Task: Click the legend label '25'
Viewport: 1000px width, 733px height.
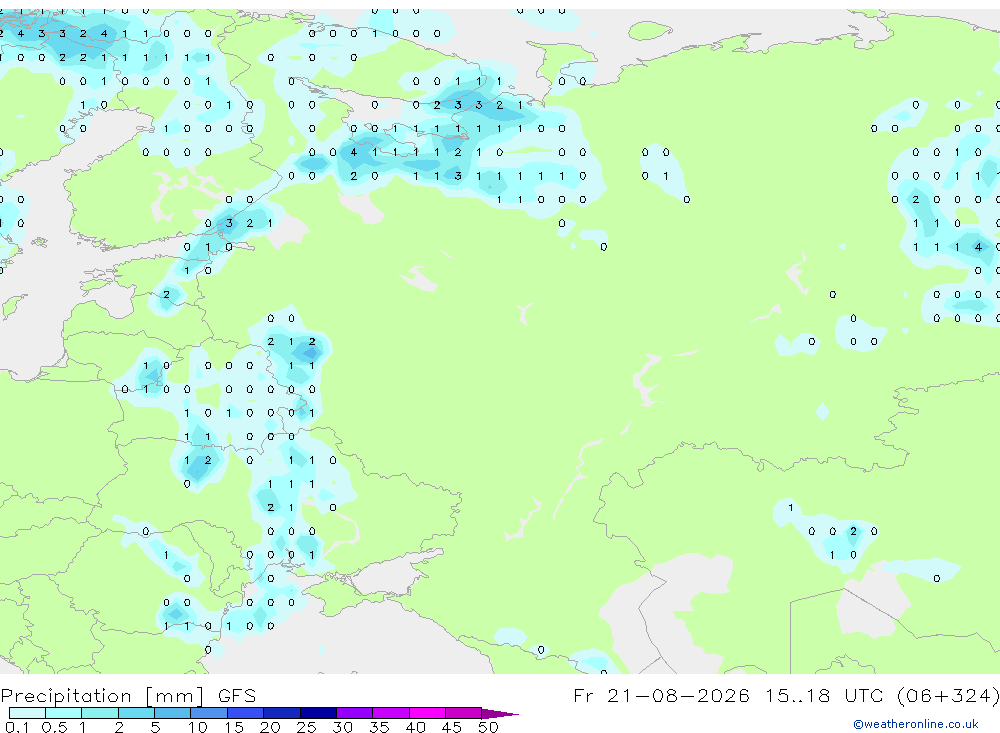Action: (x=306, y=727)
